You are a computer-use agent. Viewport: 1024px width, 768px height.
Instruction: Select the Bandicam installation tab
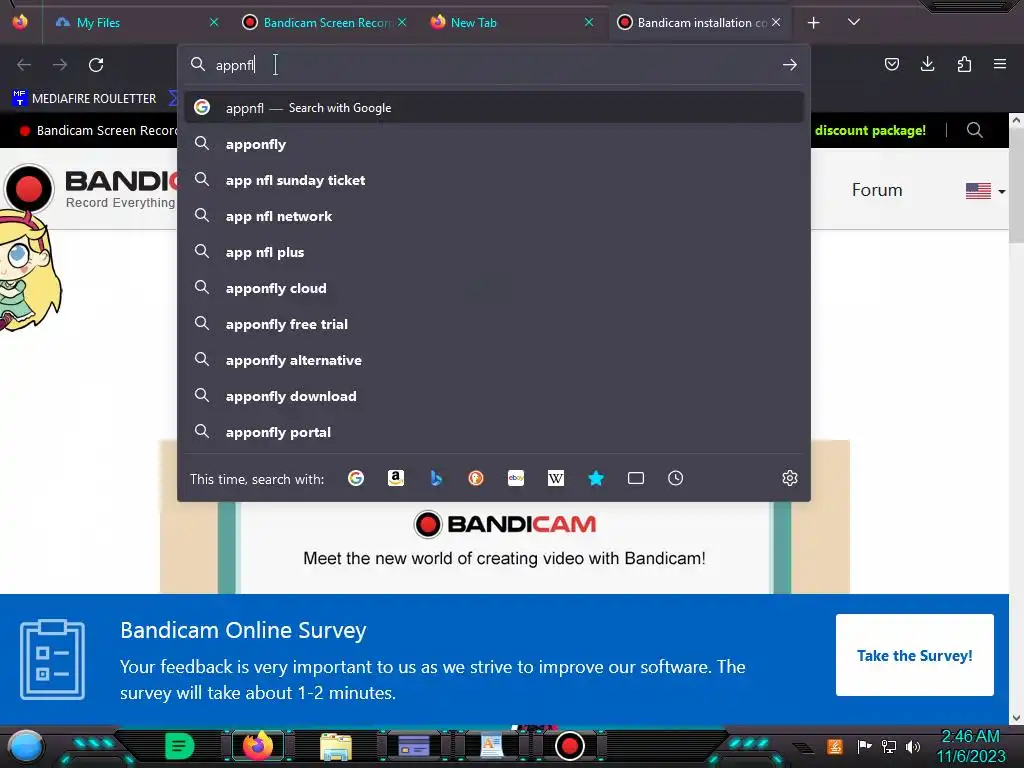700,22
